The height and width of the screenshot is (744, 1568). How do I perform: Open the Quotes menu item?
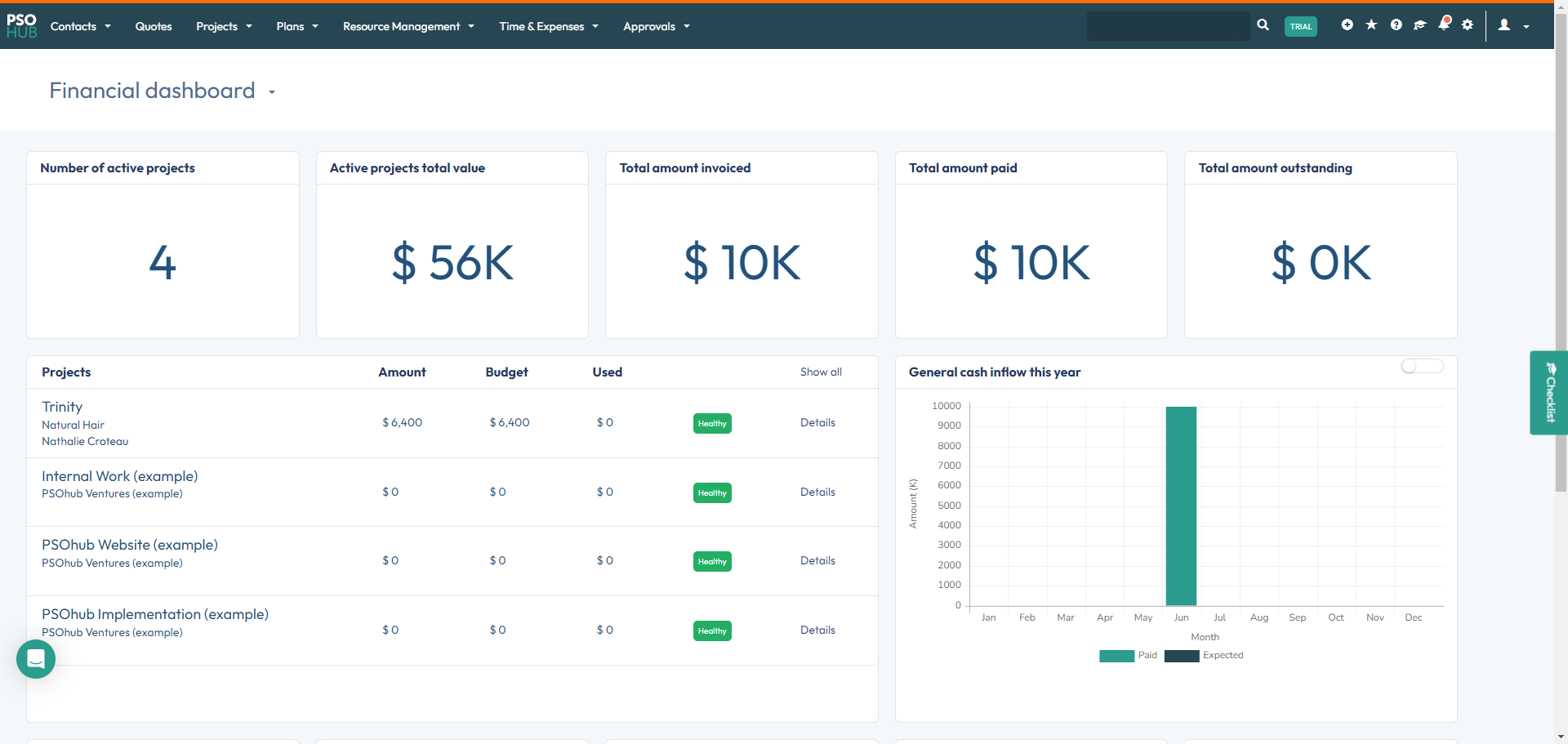pyautogui.click(x=154, y=26)
